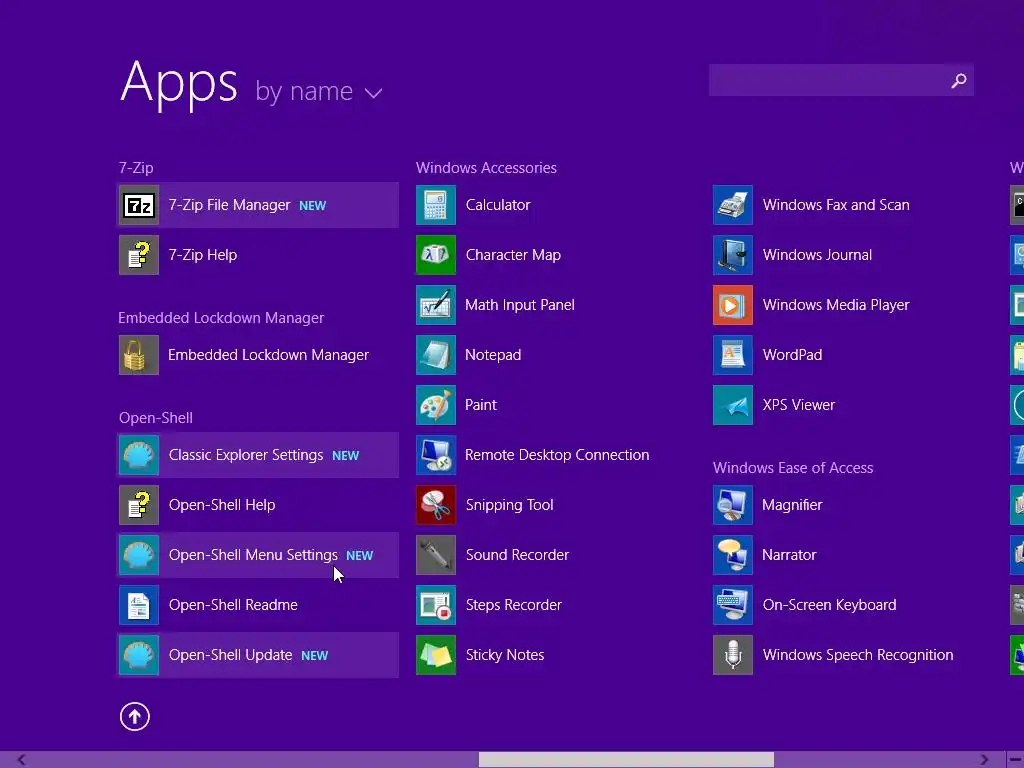Select 'Embedded Lockdown Manager' group heading

(221, 318)
